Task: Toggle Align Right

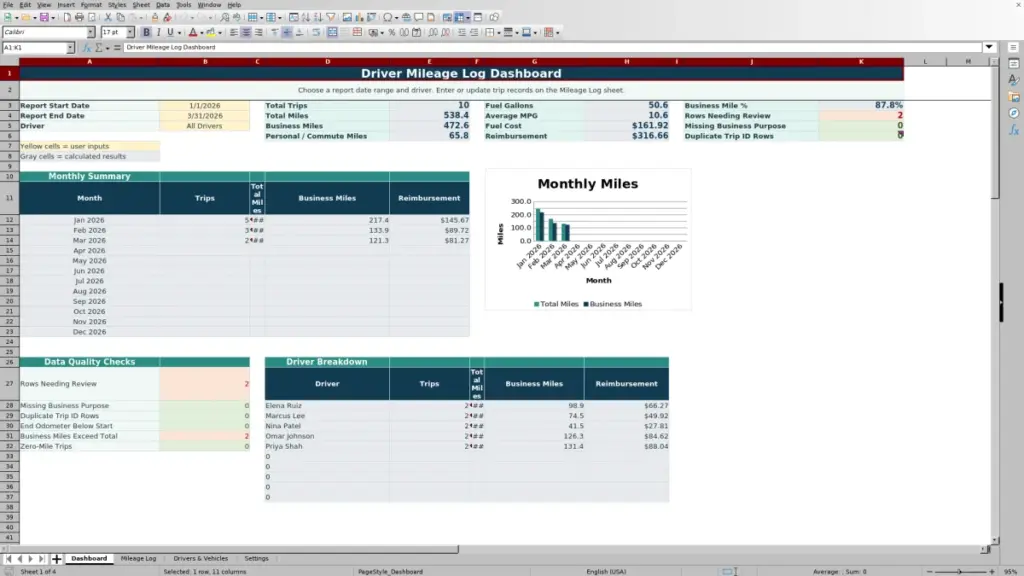Action: [x=258, y=32]
